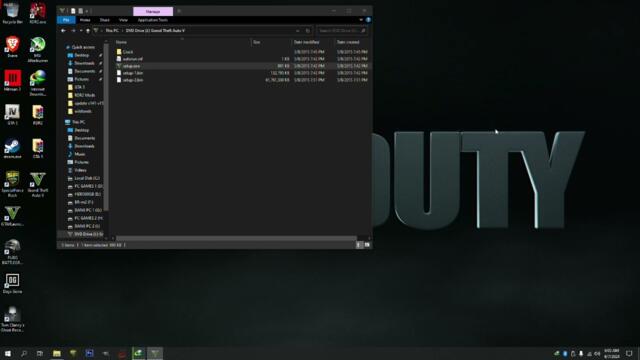Click This PC in the address breadcrumb
Screen dimensions: 640x360
[x=112, y=31]
